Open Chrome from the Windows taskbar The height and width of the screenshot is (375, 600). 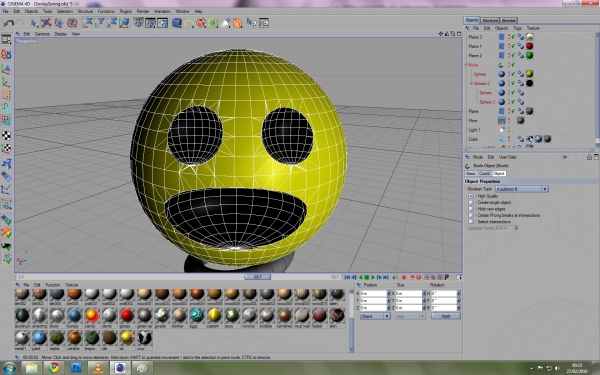point(54,368)
